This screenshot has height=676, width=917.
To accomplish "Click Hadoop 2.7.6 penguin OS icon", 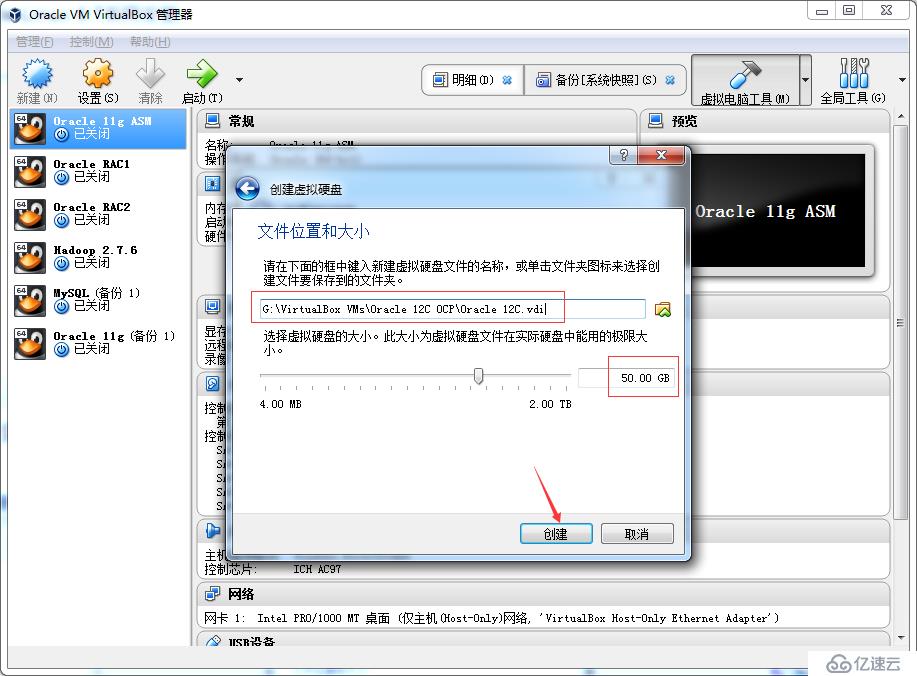I will coord(30,257).
